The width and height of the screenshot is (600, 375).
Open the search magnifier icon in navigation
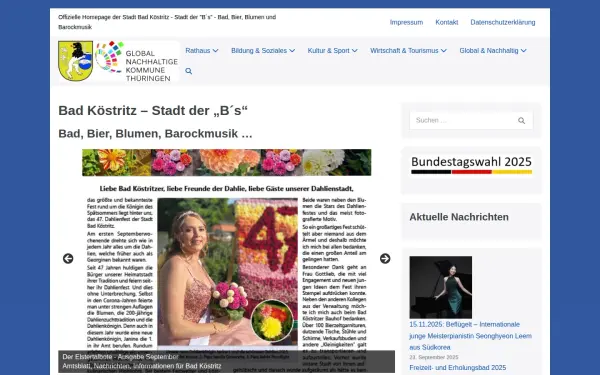tap(189, 71)
